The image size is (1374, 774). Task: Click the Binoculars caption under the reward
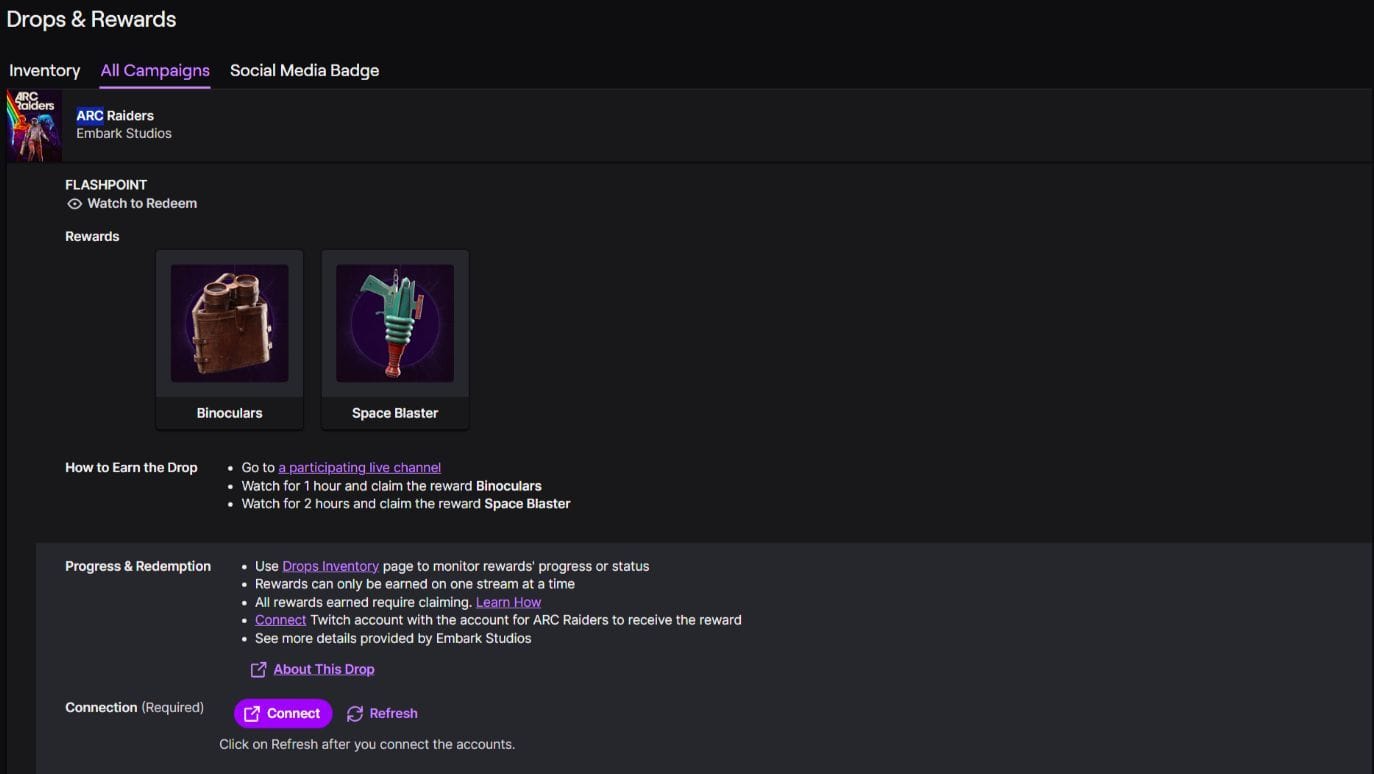229,413
